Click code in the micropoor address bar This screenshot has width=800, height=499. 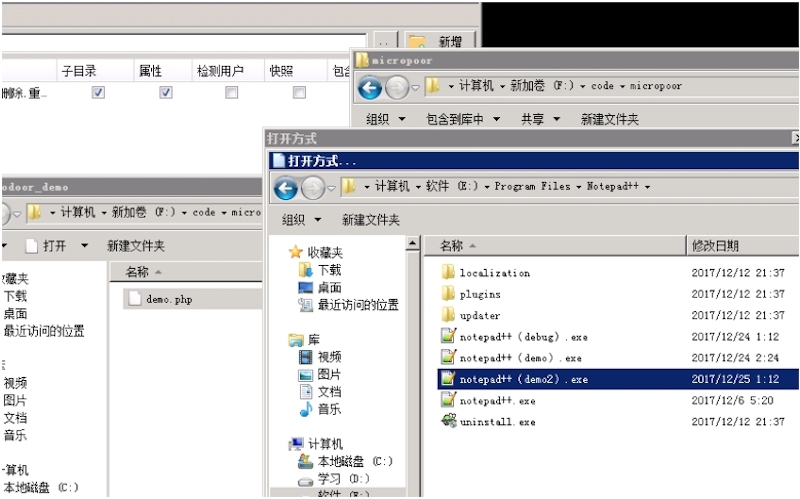click(x=602, y=86)
